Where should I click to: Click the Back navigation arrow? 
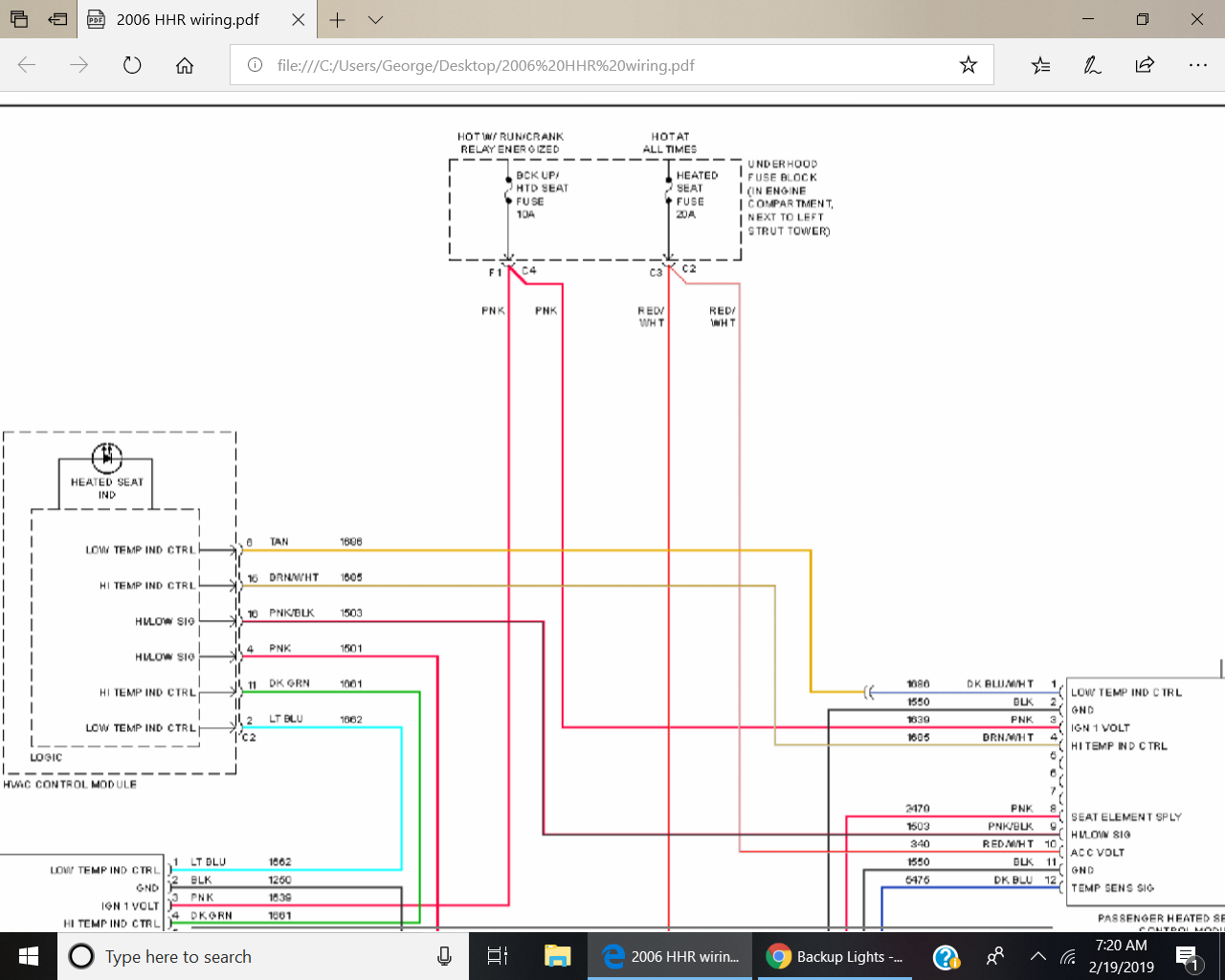click(27, 65)
